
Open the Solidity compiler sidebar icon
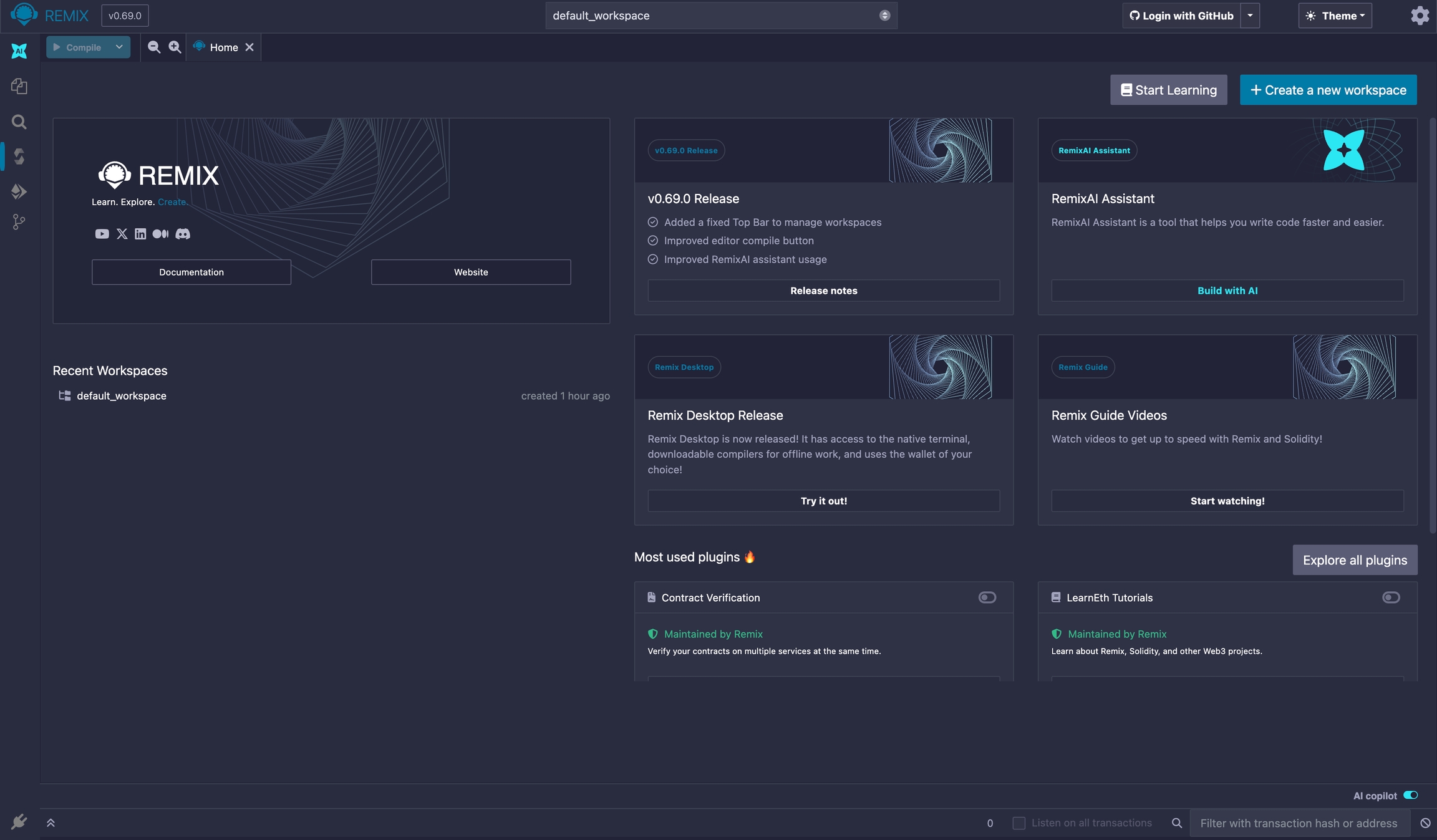tap(19, 156)
